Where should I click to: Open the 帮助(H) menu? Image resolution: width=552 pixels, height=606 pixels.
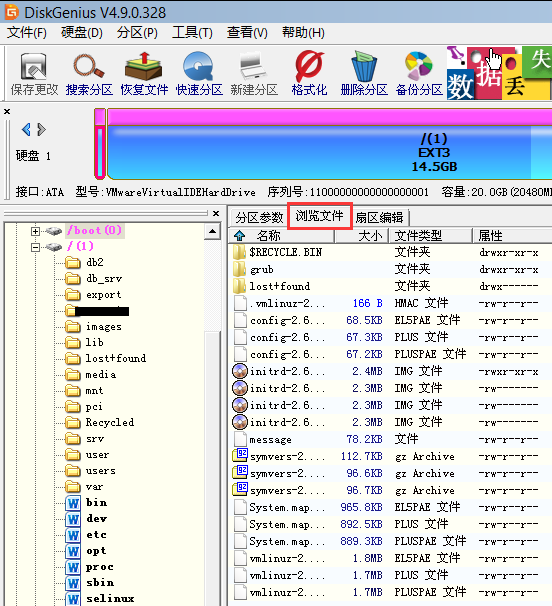[x=303, y=32]
